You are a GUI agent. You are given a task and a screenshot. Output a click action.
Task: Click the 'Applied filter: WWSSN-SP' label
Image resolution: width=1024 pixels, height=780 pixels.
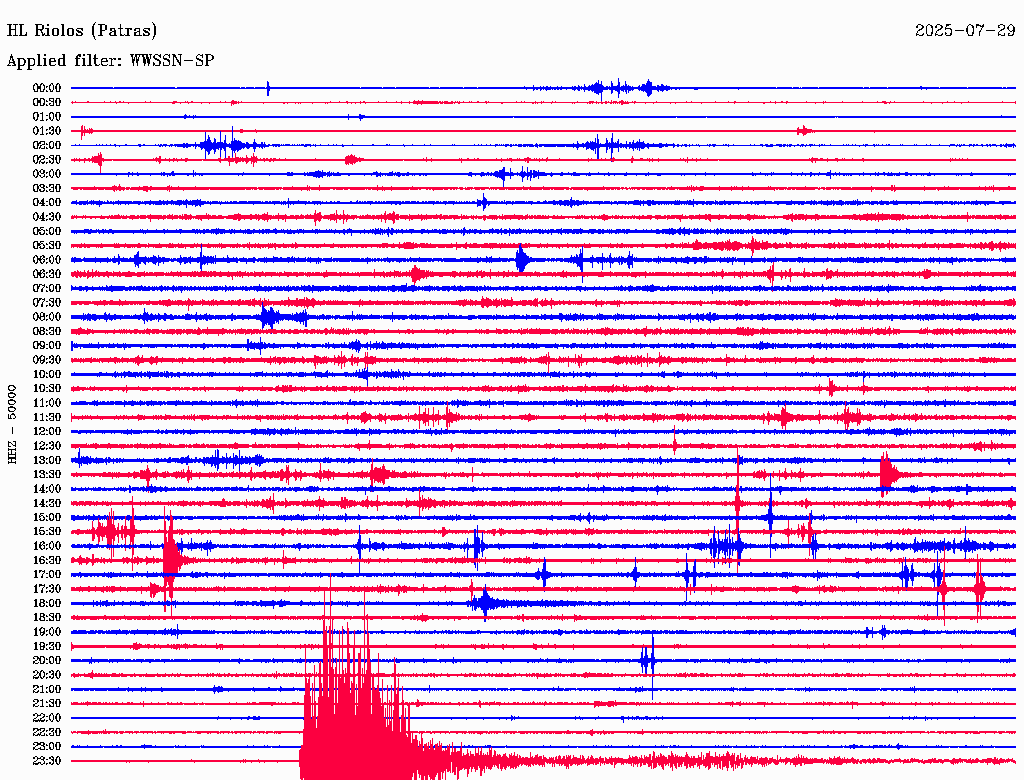[x=110, y=61]
